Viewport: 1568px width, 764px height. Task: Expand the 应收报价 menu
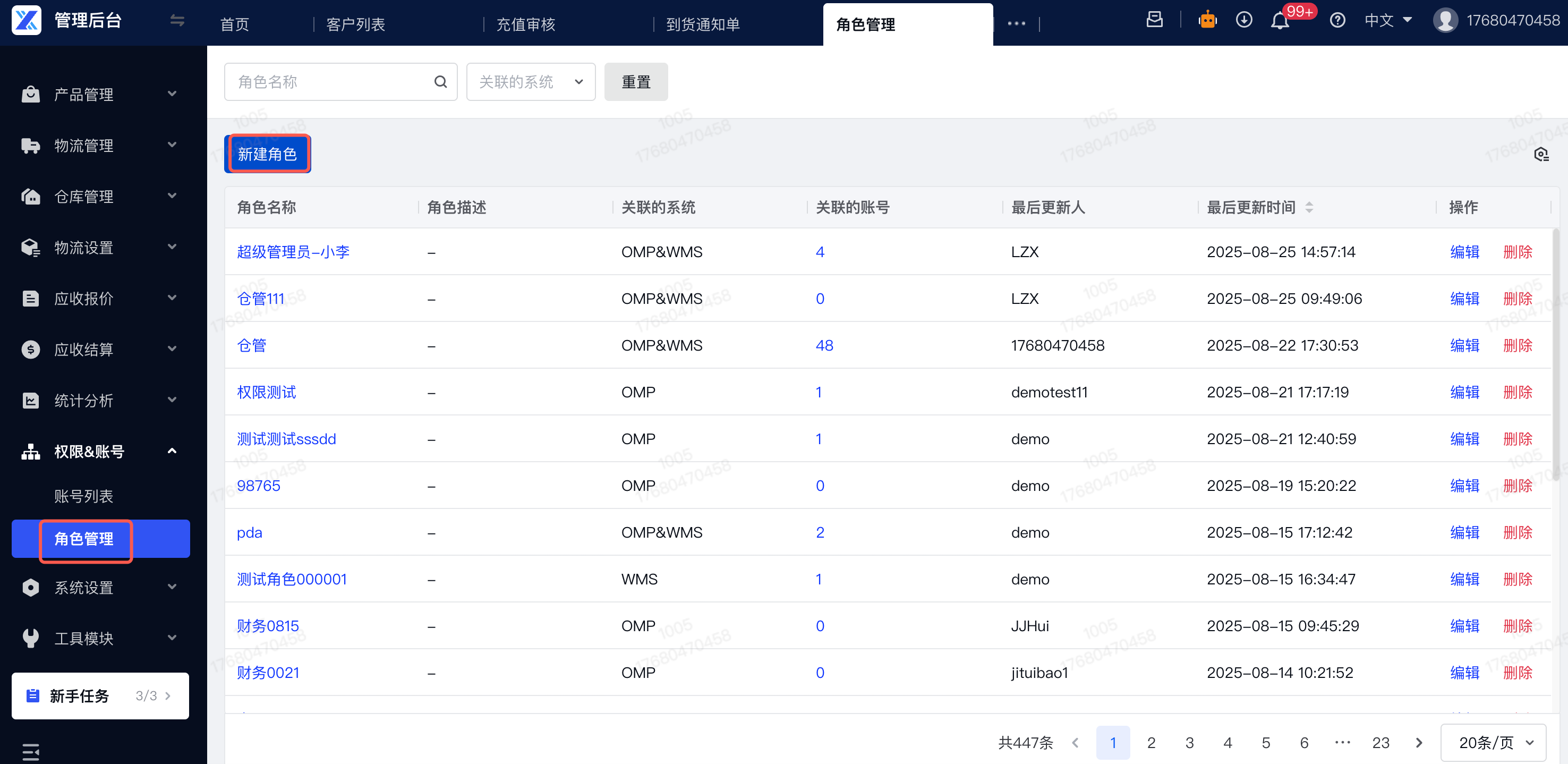click(172, 298)
